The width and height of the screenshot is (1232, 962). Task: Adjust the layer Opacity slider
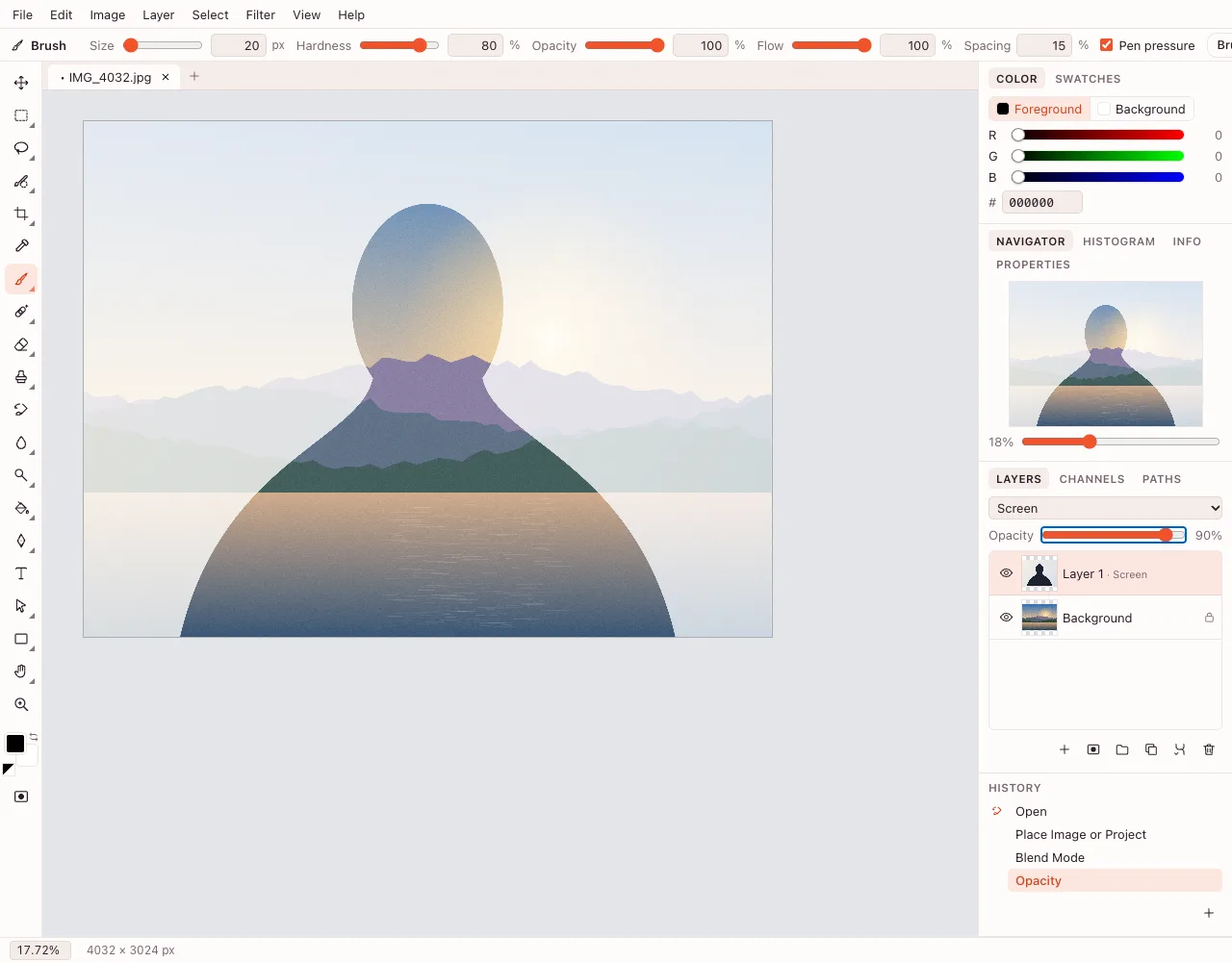pyautogui.click(x=1114, y=535)
